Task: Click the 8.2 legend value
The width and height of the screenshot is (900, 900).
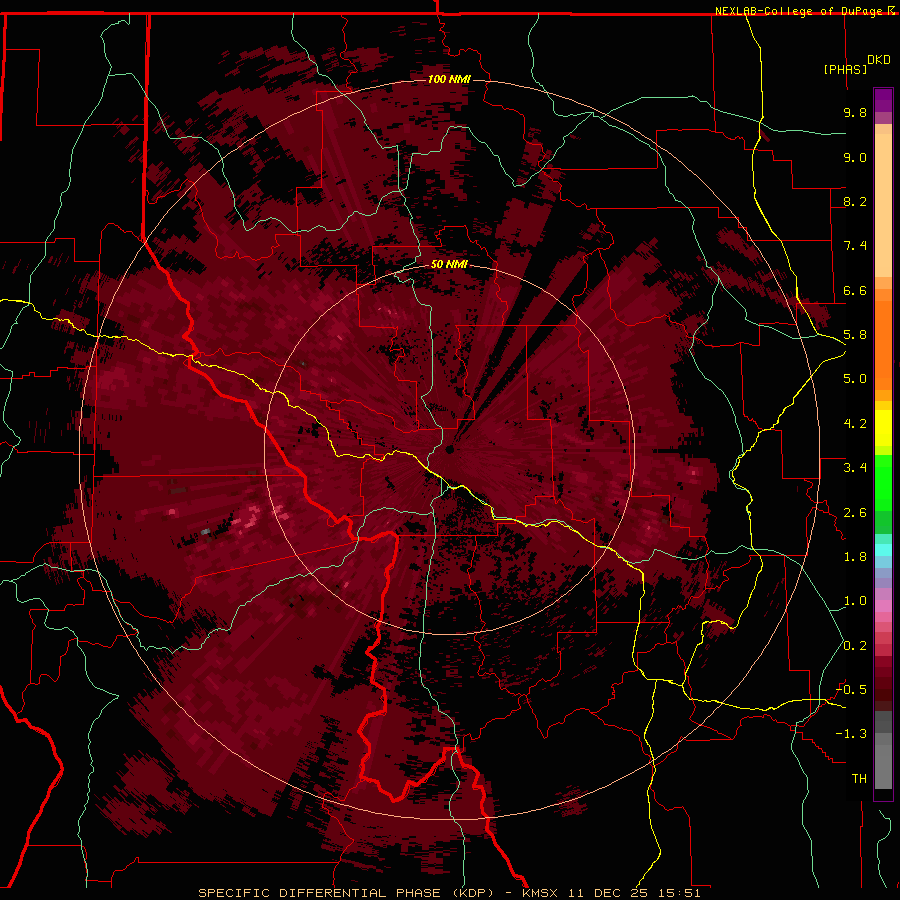Action: click(855, 201)
